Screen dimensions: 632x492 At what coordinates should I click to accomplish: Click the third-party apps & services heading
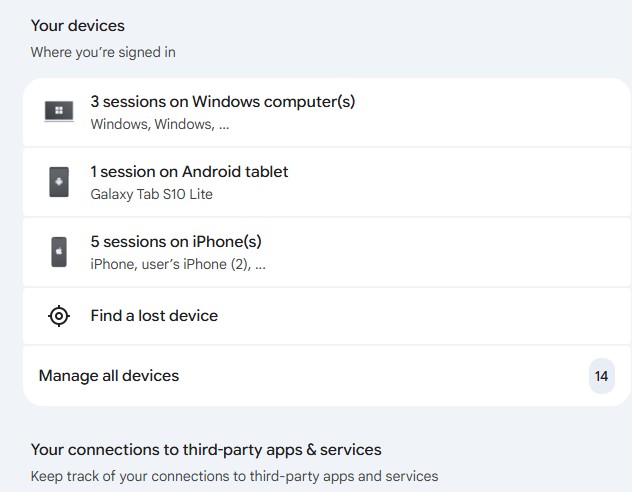pyautogui.click(x=206, y=450)
